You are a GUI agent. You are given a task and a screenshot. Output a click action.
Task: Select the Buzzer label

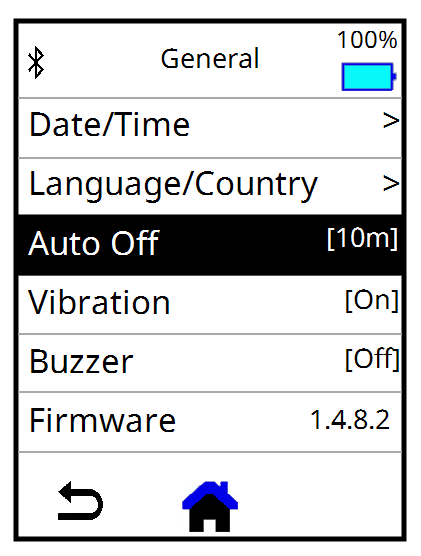pyautogui.click(x=81, y=362)
